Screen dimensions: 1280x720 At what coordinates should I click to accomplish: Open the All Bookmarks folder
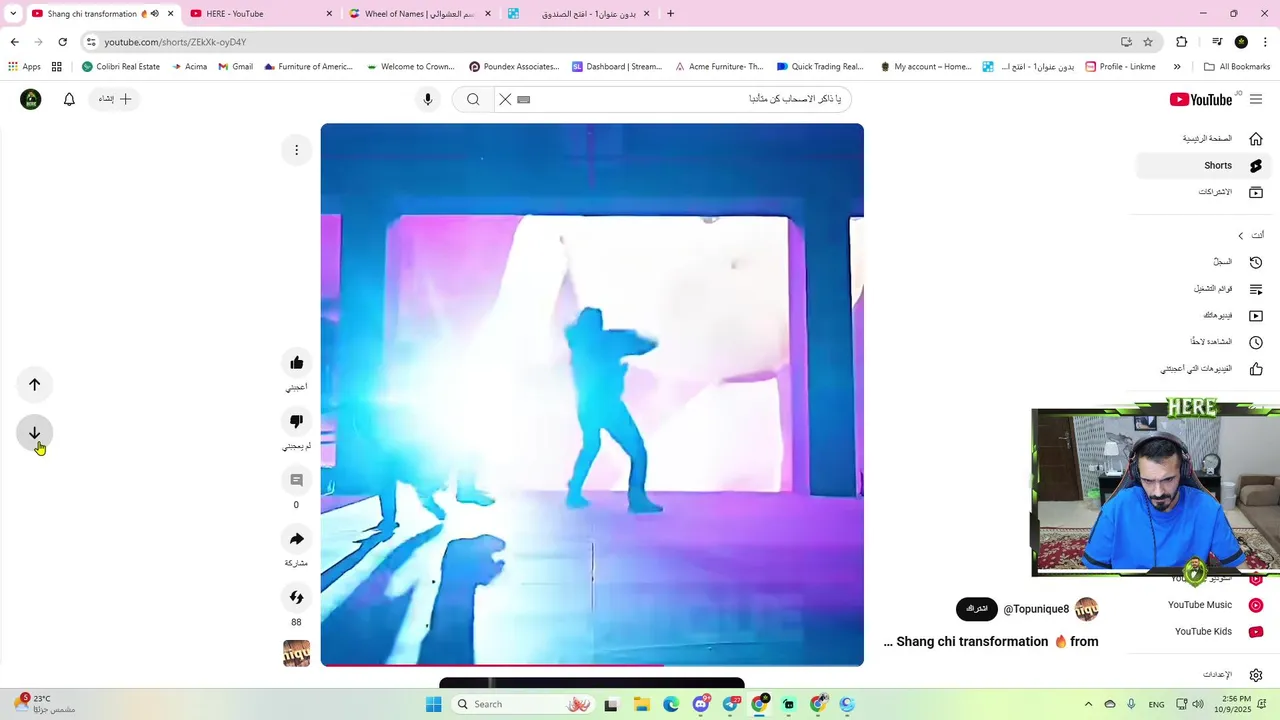[1237, 67]
